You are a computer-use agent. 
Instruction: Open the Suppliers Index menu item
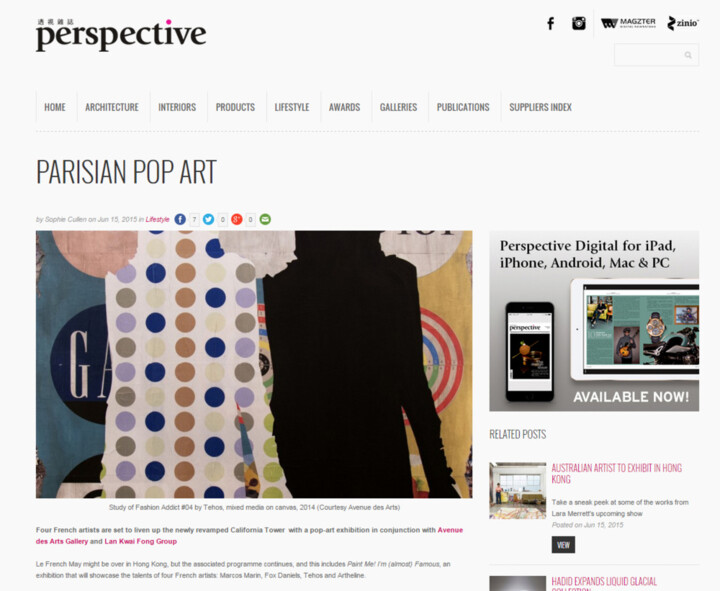click(x=540, y=107)
